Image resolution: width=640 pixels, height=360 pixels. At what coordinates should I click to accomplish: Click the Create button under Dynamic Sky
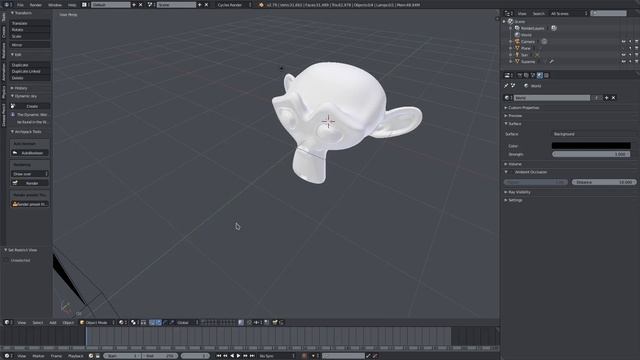click(29, 106)
